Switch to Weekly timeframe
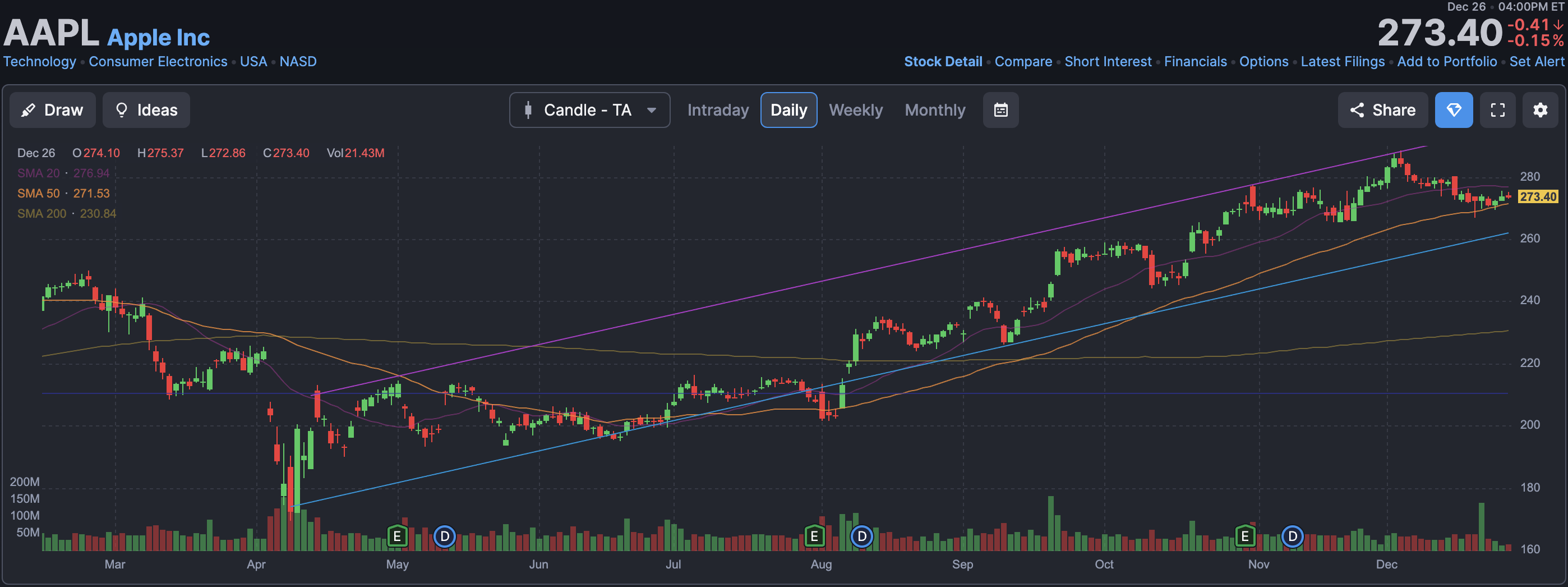Screen dimensions: 1568x587 point(855,110)
